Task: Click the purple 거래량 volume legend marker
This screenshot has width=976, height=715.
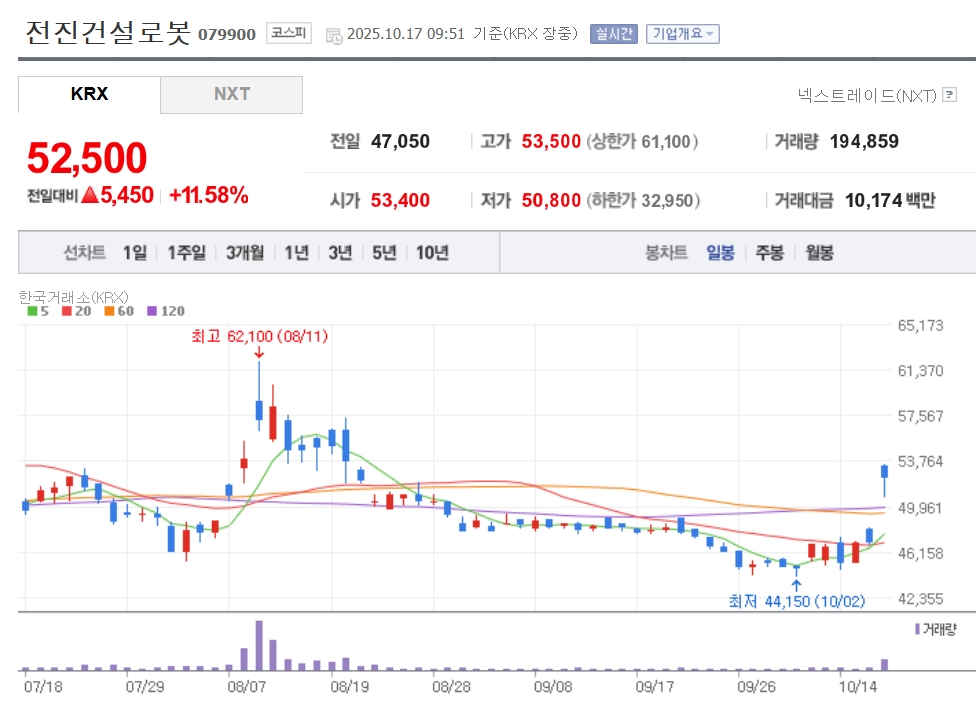Action: [x=917, y=630]
